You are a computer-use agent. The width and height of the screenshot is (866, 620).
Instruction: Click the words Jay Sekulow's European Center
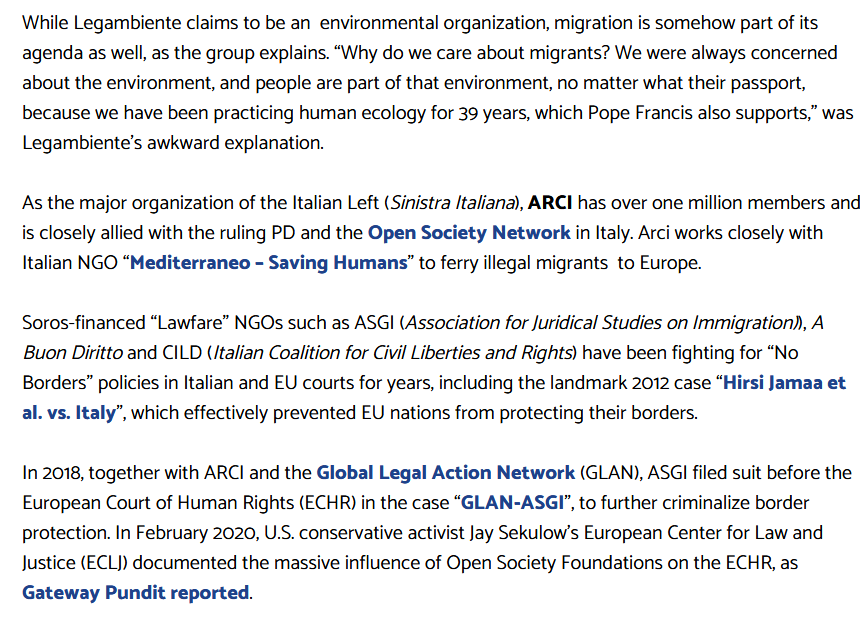[596, 532]
